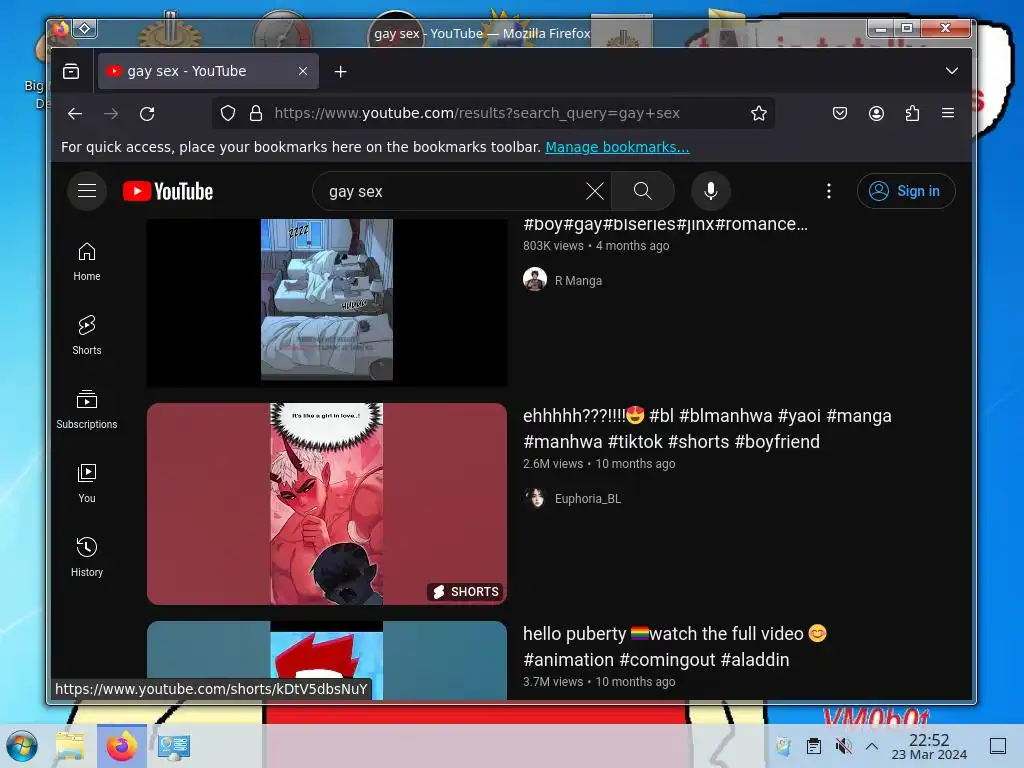Click the show desktop tray button
The height and width of the screenshot is (768, 1024).
coord(998,746)
